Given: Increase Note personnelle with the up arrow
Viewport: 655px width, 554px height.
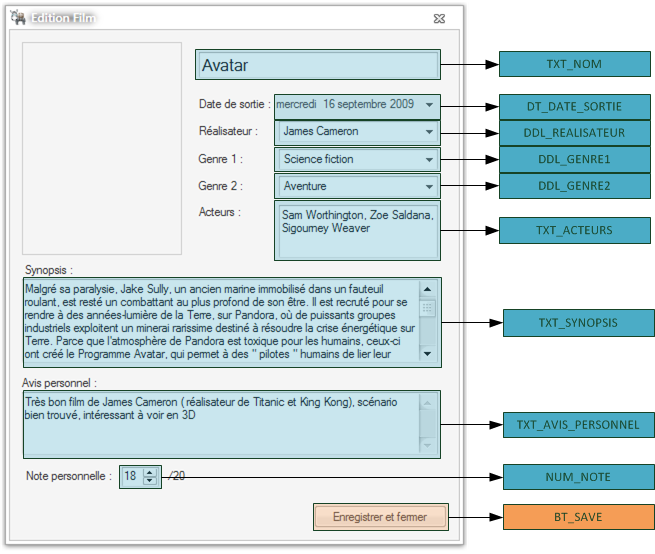Looking at the screenshot, I should point(150,472).
